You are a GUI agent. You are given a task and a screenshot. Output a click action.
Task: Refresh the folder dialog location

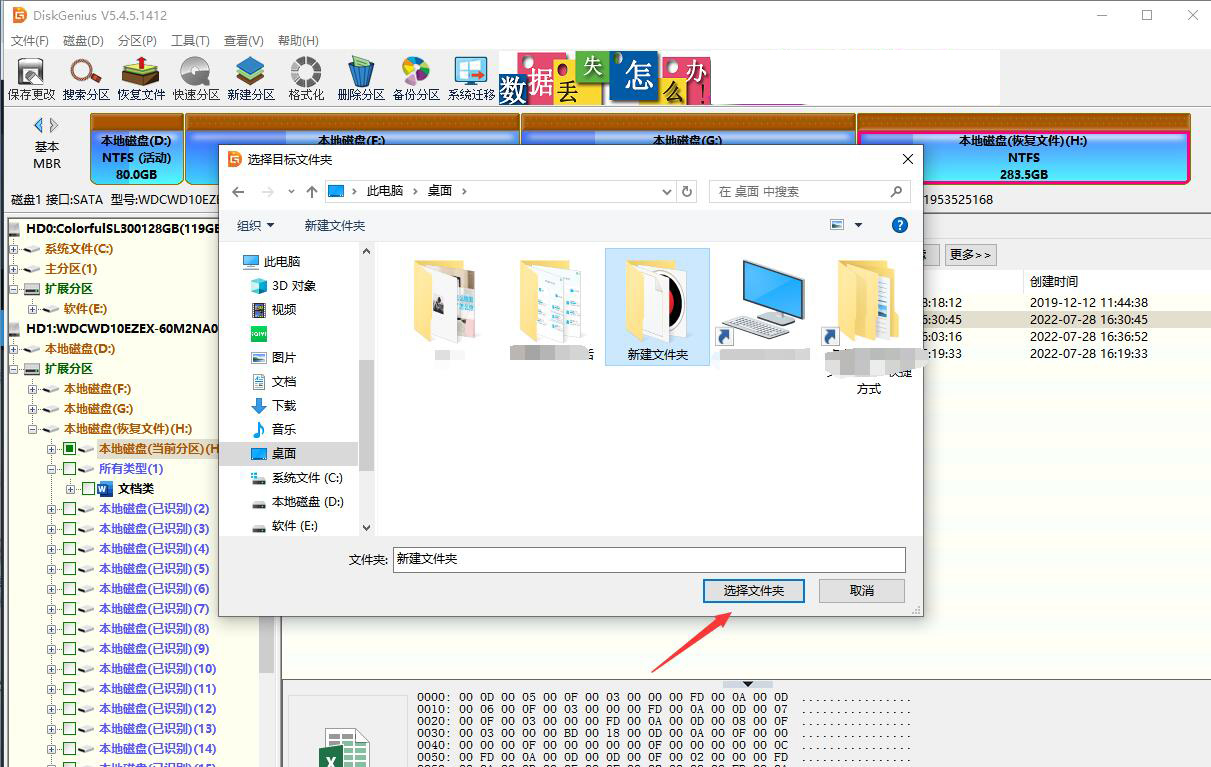687,191
